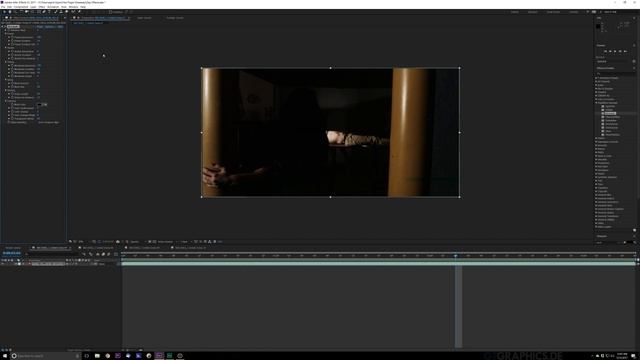Screen dimensions: 640x360
Task: Toggle Hide Shy Layers in timeline
Action: tap(98, 254)
